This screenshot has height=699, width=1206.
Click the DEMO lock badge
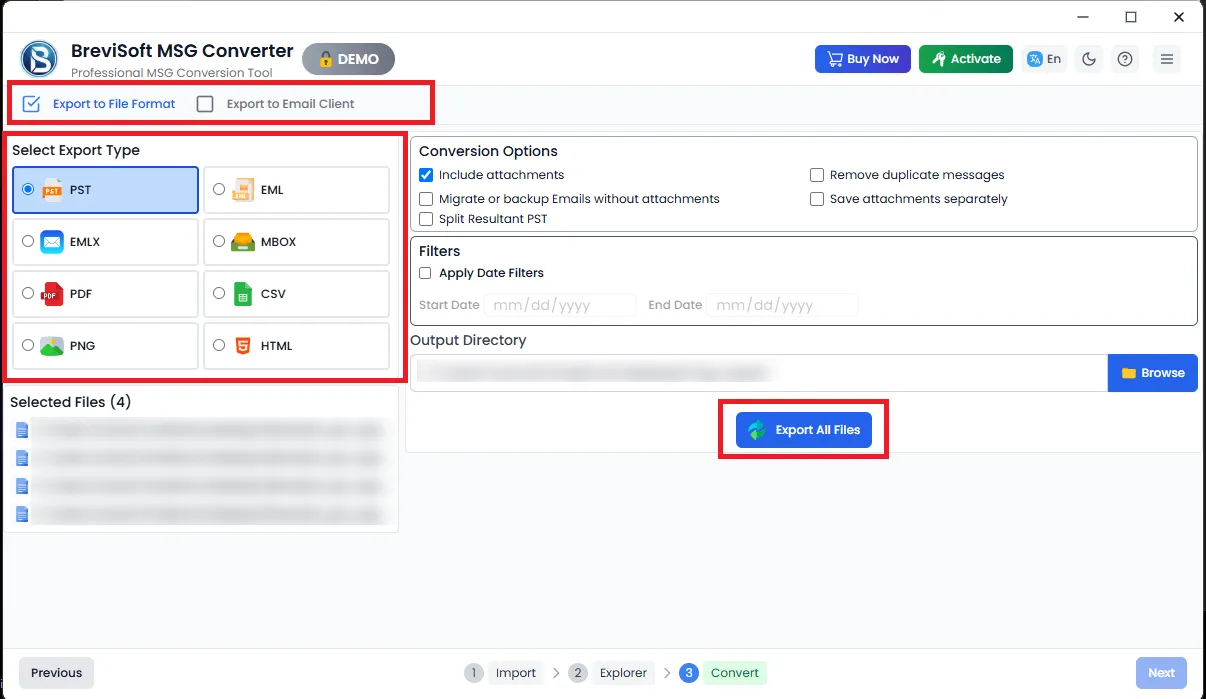[x=348, y=59]
